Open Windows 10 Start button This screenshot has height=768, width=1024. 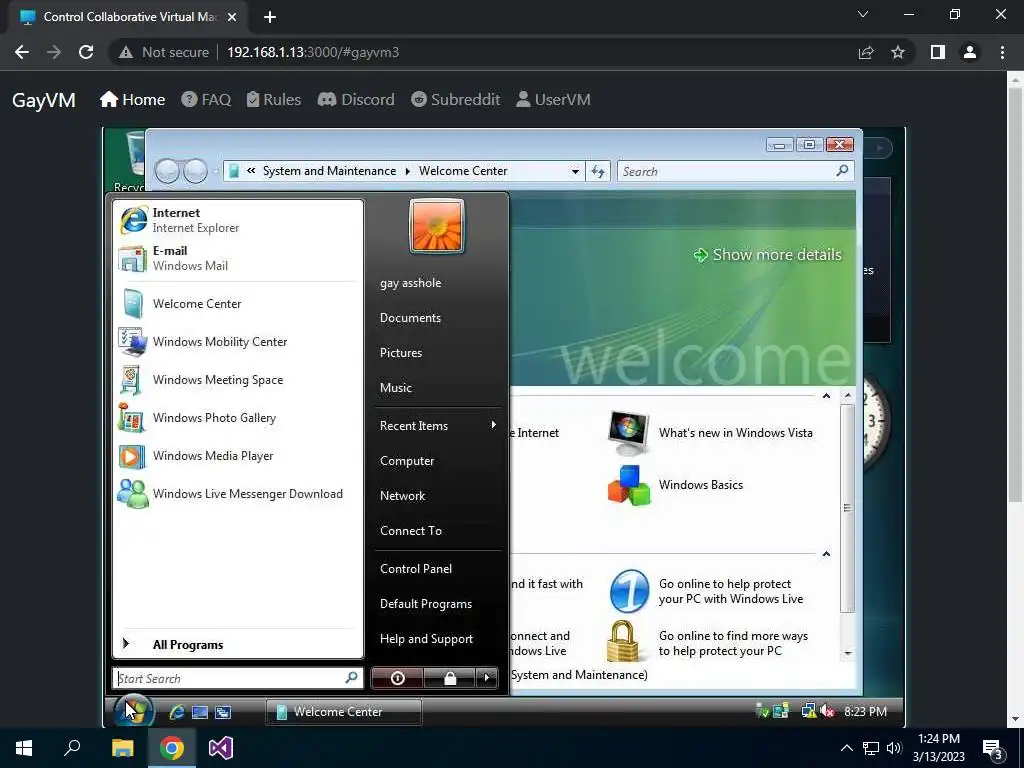coord(24,748)
